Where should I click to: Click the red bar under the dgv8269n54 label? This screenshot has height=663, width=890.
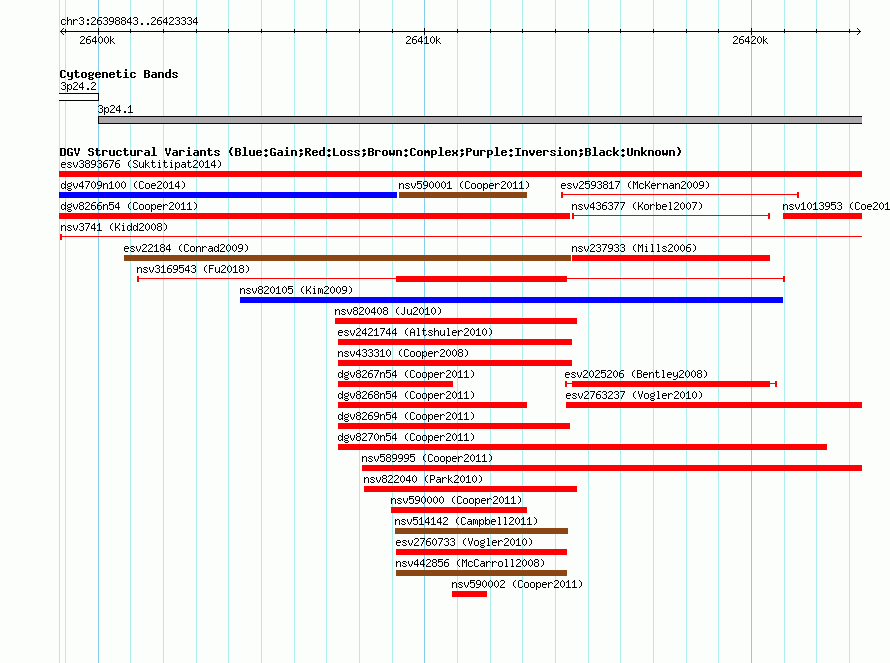click(454, 426)
